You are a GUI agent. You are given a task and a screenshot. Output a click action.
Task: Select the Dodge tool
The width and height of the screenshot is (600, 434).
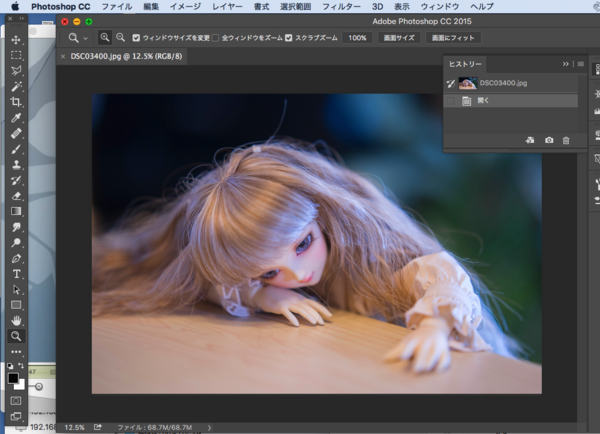coord(16,243)
